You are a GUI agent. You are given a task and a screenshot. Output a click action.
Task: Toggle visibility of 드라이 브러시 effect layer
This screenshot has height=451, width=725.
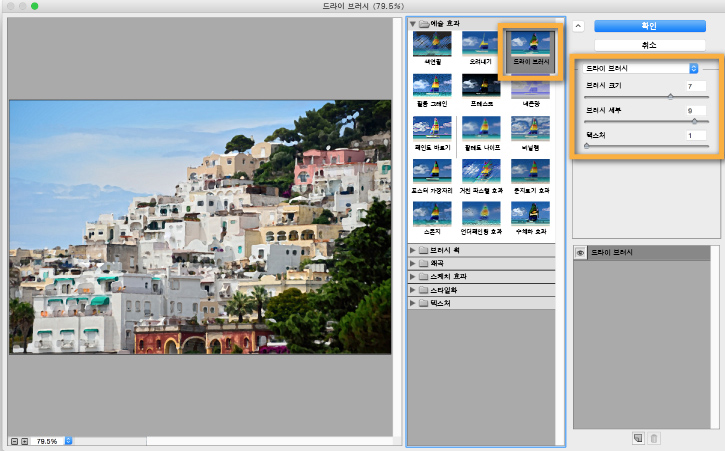(x=580, y=253)
